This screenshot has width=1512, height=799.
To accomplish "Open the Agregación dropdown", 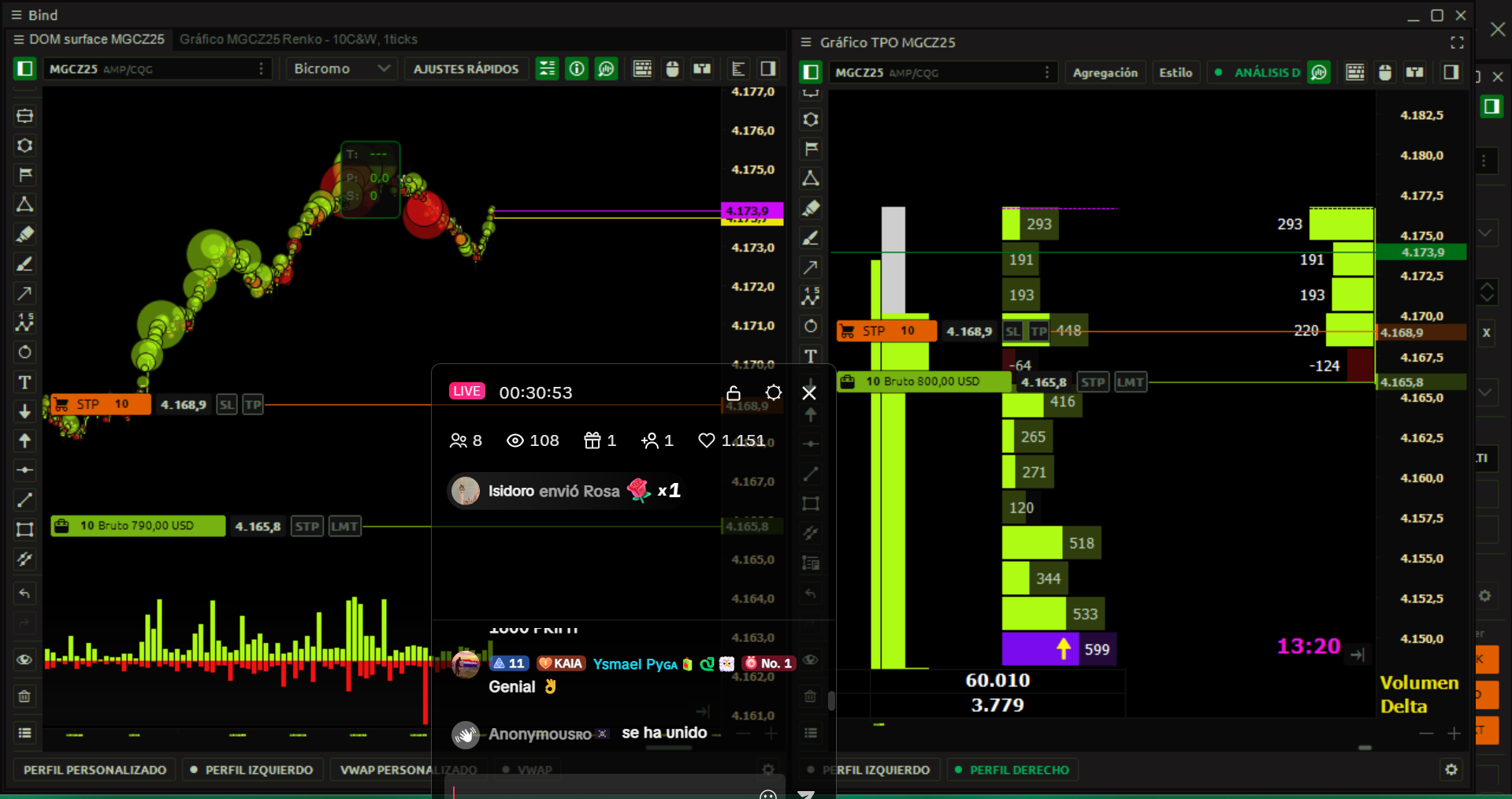I will click(x=1105, y=72).
